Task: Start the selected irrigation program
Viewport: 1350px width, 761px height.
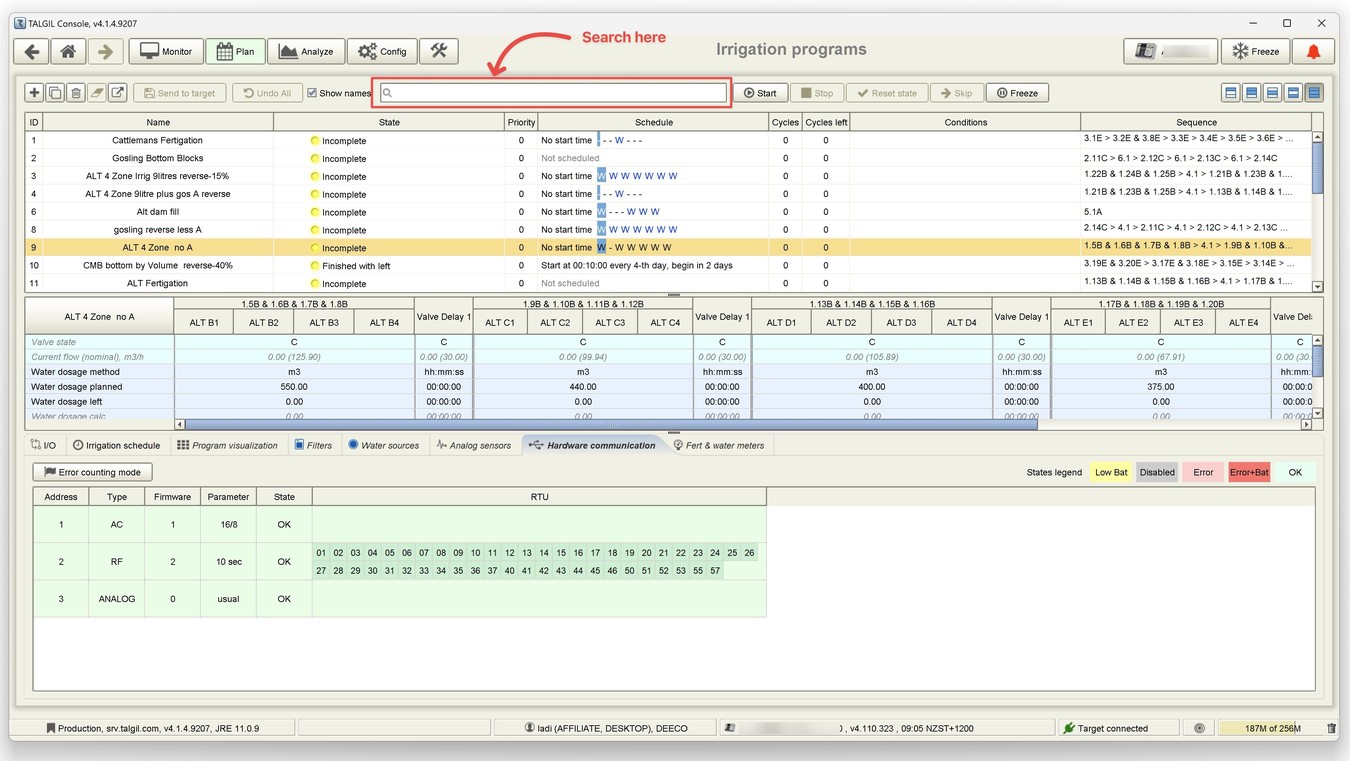Action: coord(760,93)
